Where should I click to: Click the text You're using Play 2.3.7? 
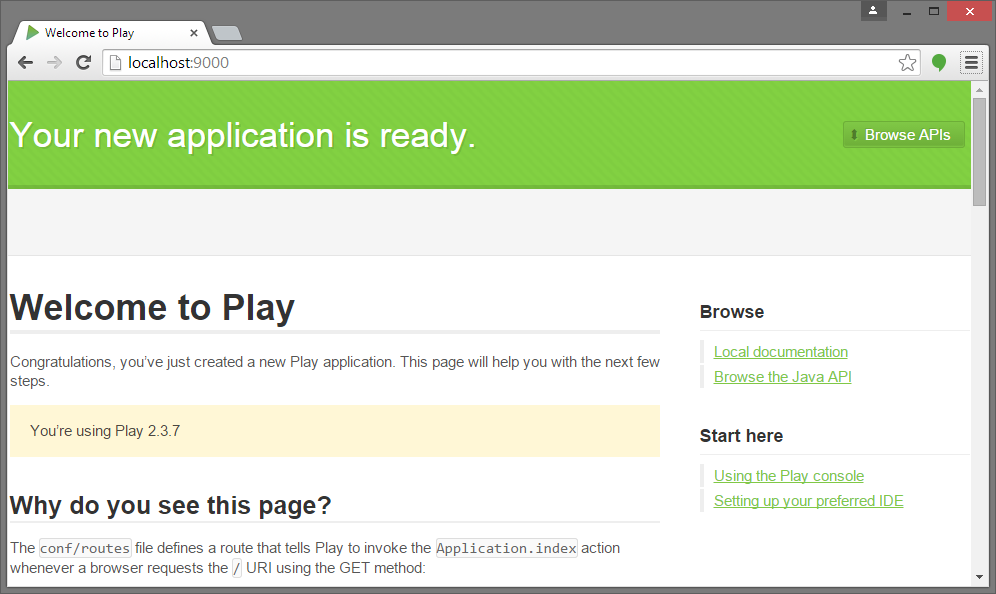105,431
